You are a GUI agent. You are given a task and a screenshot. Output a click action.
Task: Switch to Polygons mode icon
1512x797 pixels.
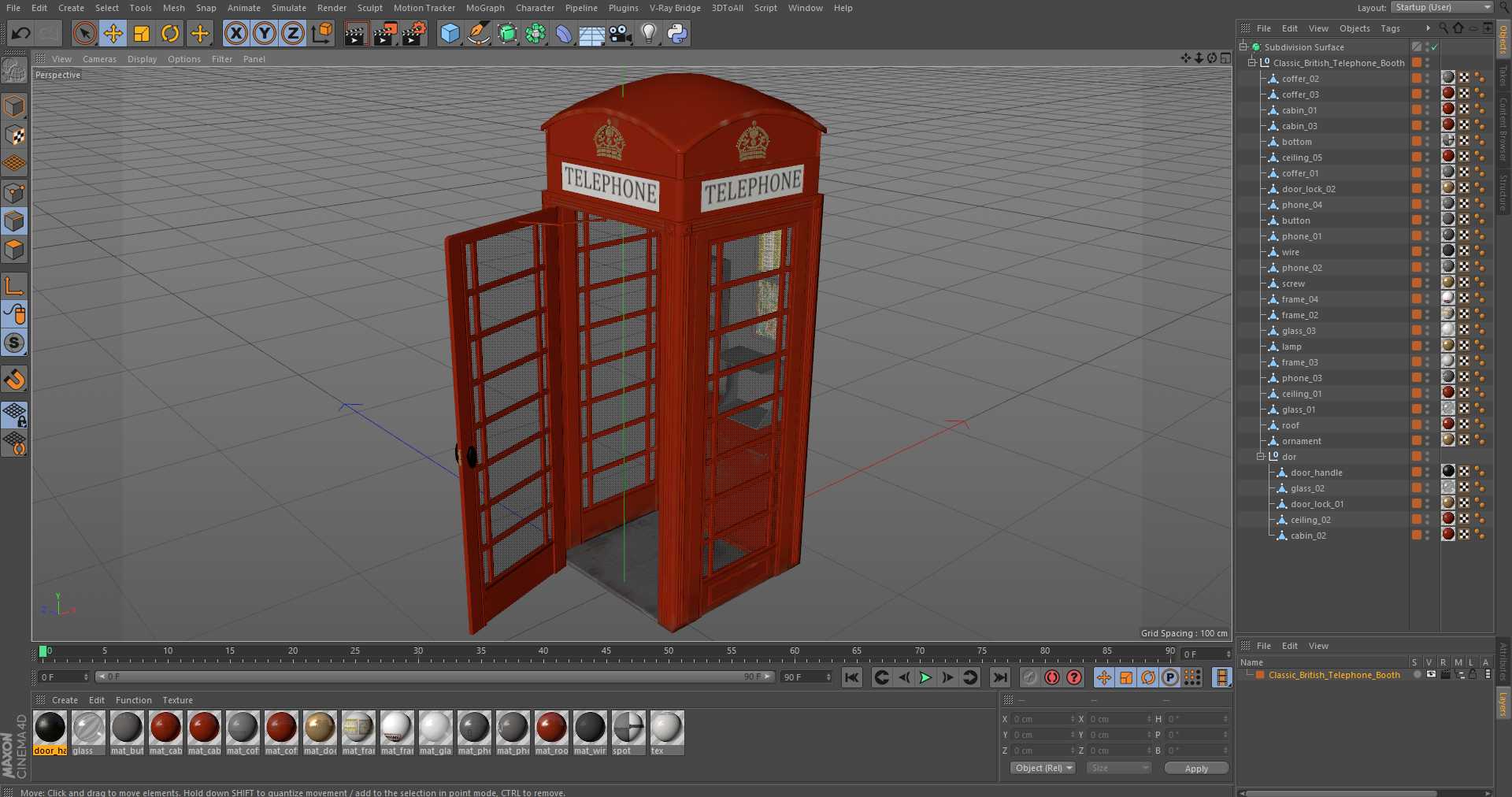coord(14,250)
